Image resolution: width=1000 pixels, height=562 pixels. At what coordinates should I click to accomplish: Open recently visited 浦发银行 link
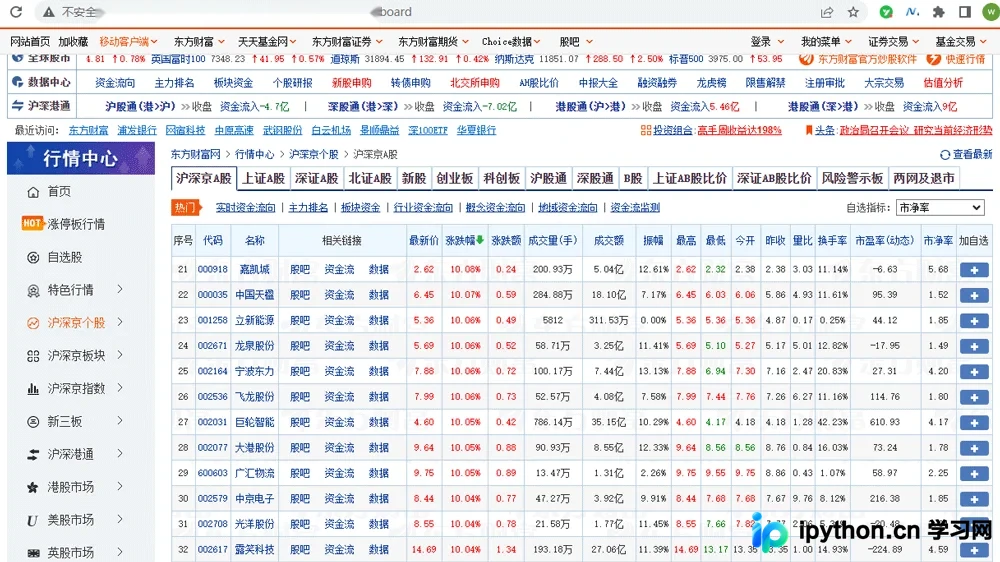point(136,130)
